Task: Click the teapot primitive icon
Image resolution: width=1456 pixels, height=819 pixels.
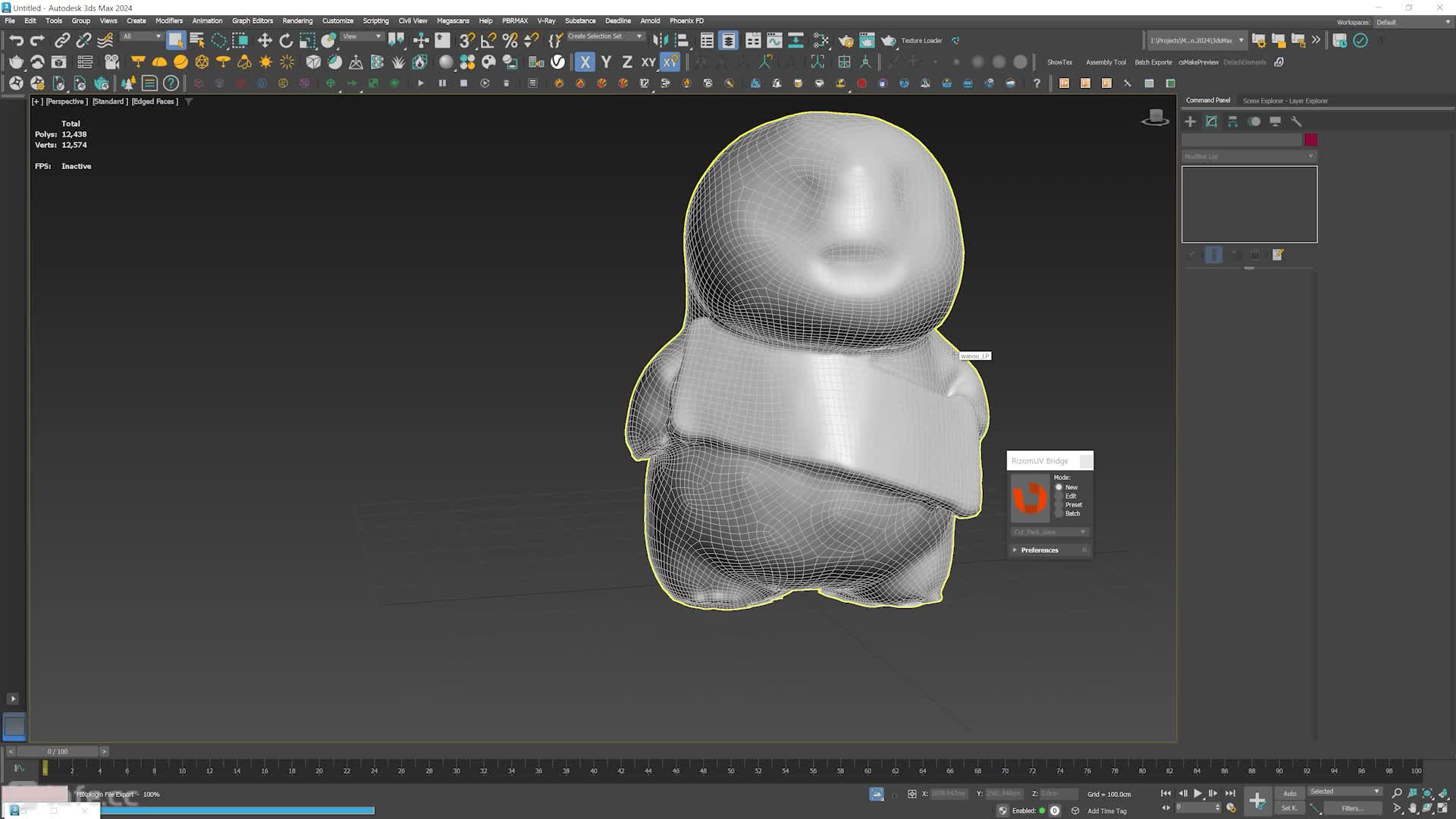Action: (x=16, y=61)
